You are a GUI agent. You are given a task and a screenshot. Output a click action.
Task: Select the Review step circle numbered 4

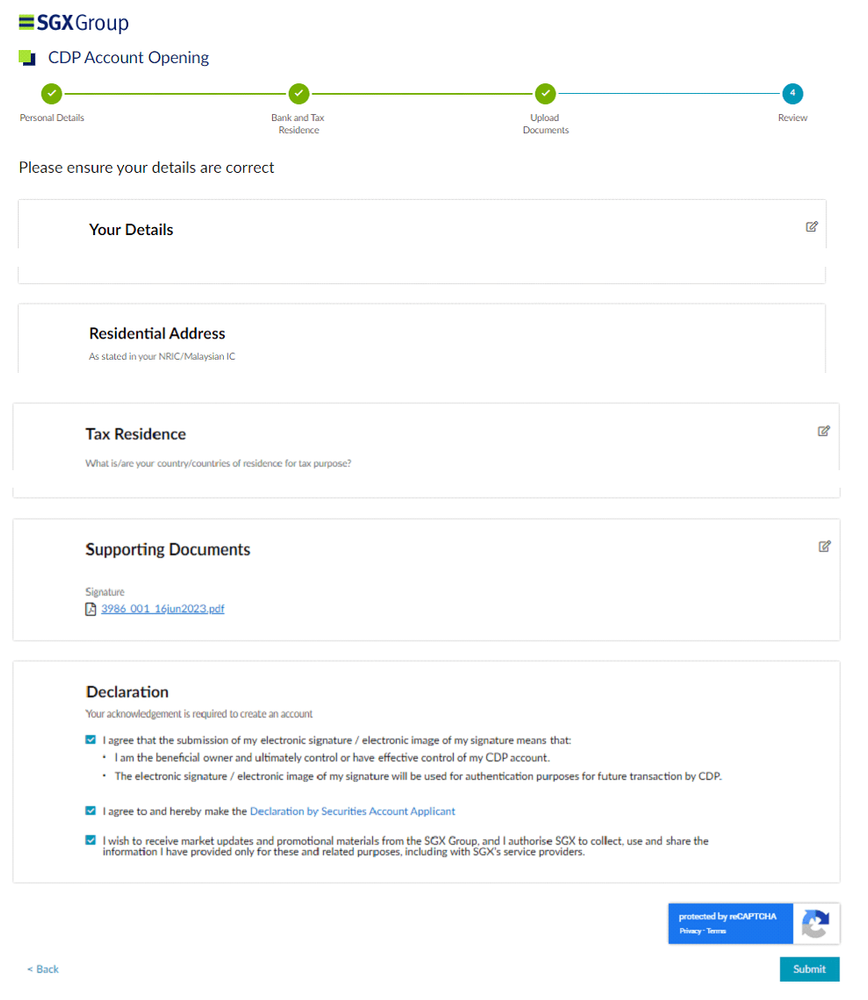tap(792, 93)
